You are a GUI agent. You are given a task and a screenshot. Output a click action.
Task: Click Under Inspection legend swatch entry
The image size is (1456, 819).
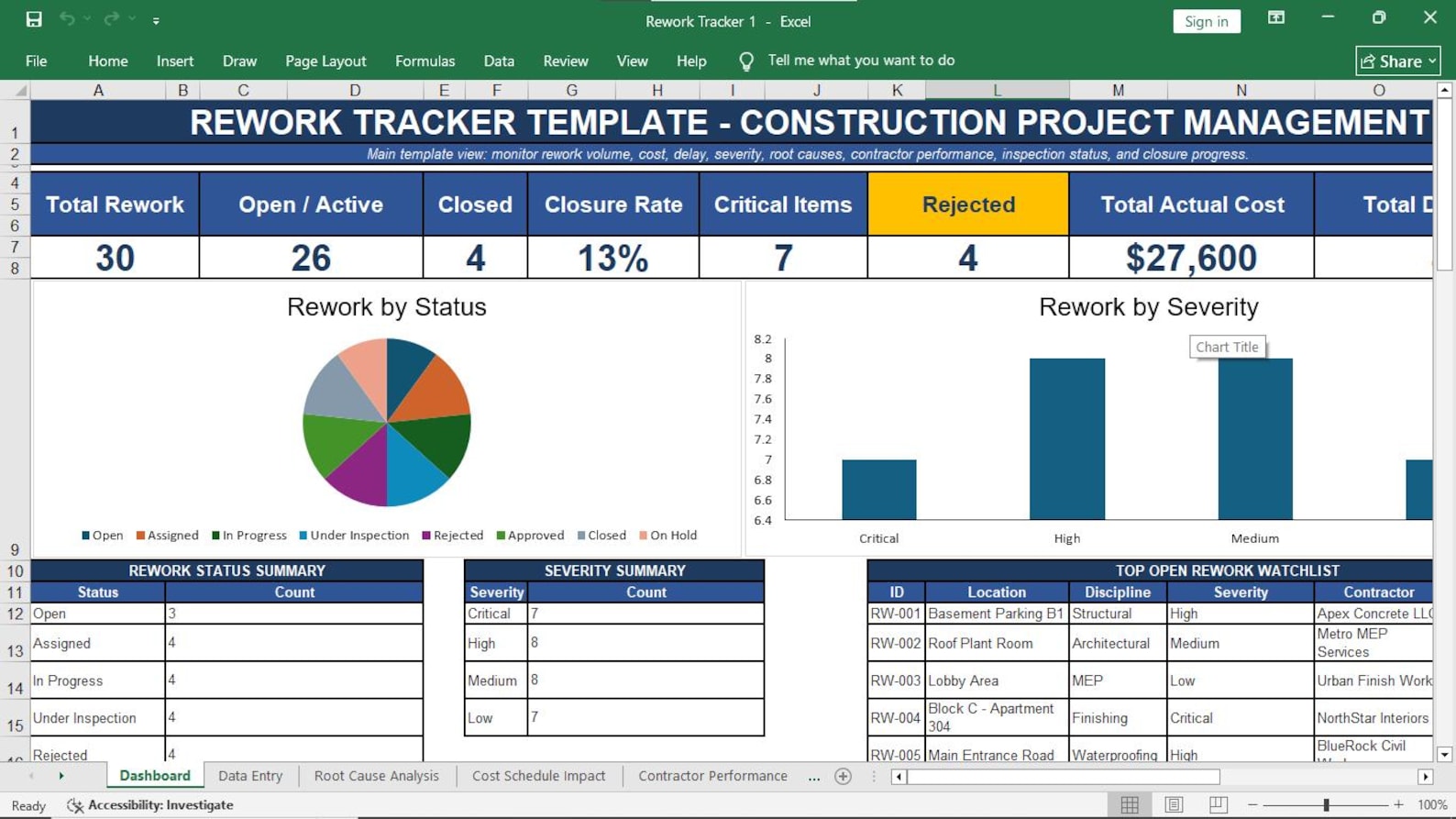click(354, 536)
